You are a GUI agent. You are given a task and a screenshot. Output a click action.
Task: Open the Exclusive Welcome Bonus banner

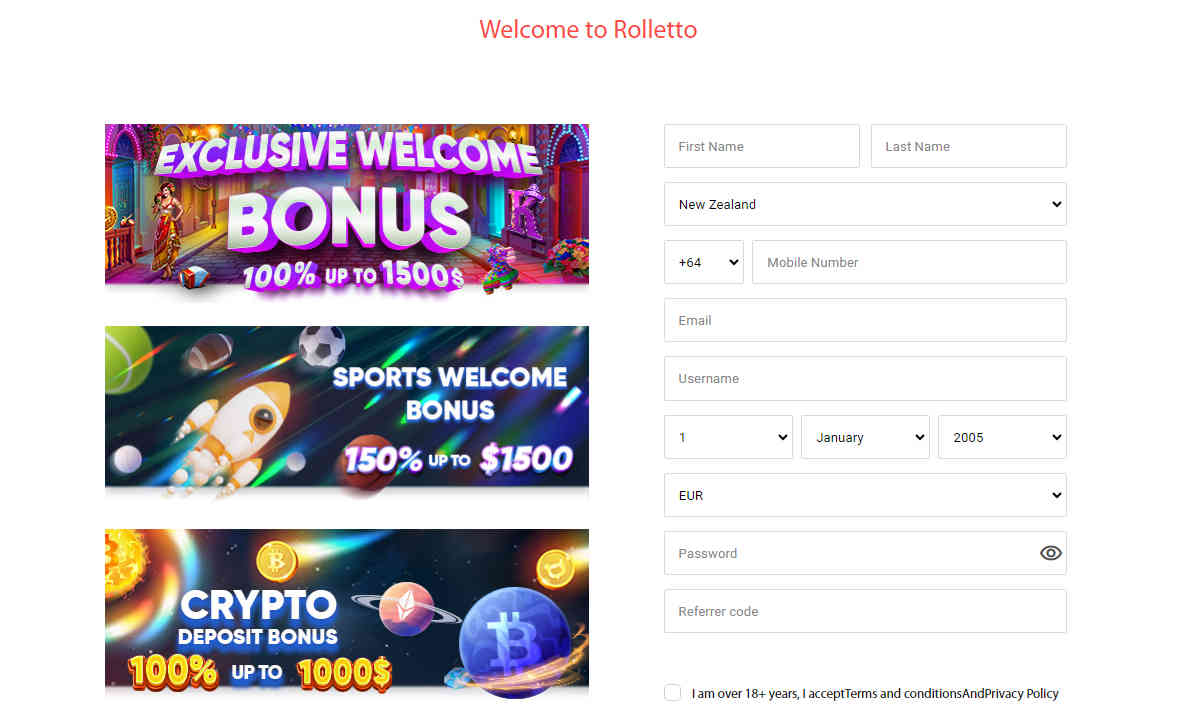(347, 210)
